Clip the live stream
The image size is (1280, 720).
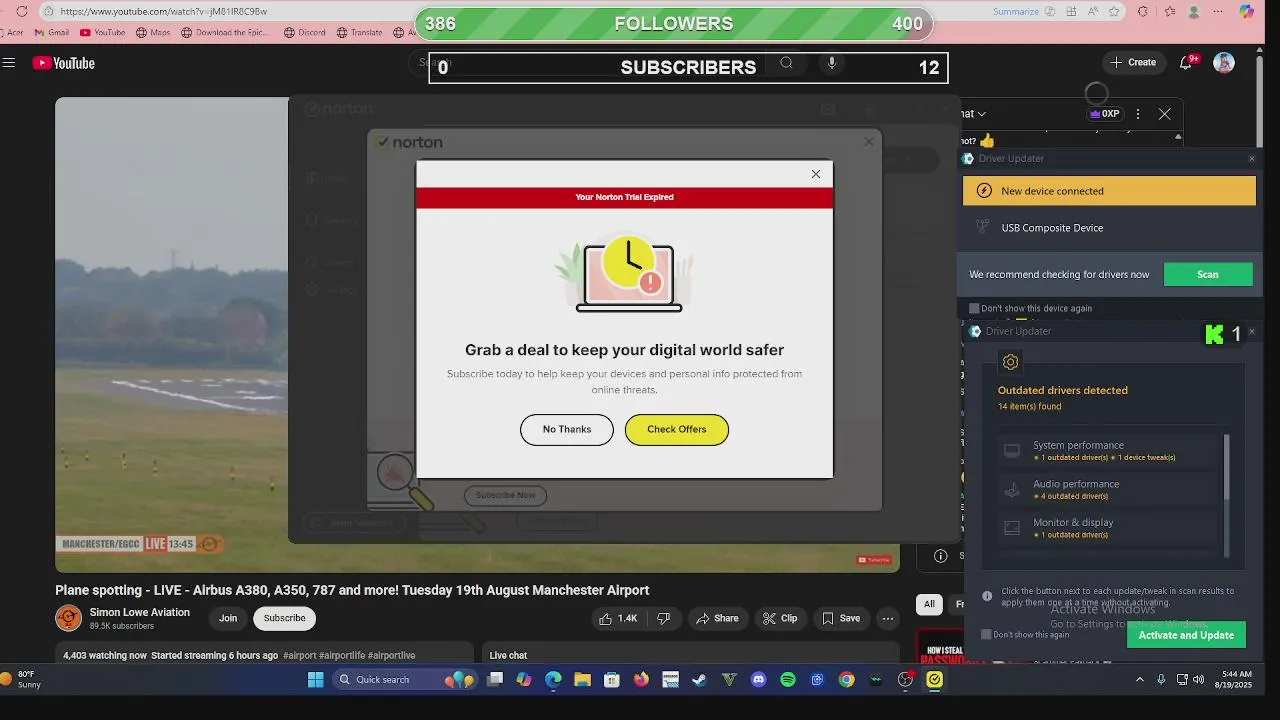pyautogui.click(x=780, y=618)
